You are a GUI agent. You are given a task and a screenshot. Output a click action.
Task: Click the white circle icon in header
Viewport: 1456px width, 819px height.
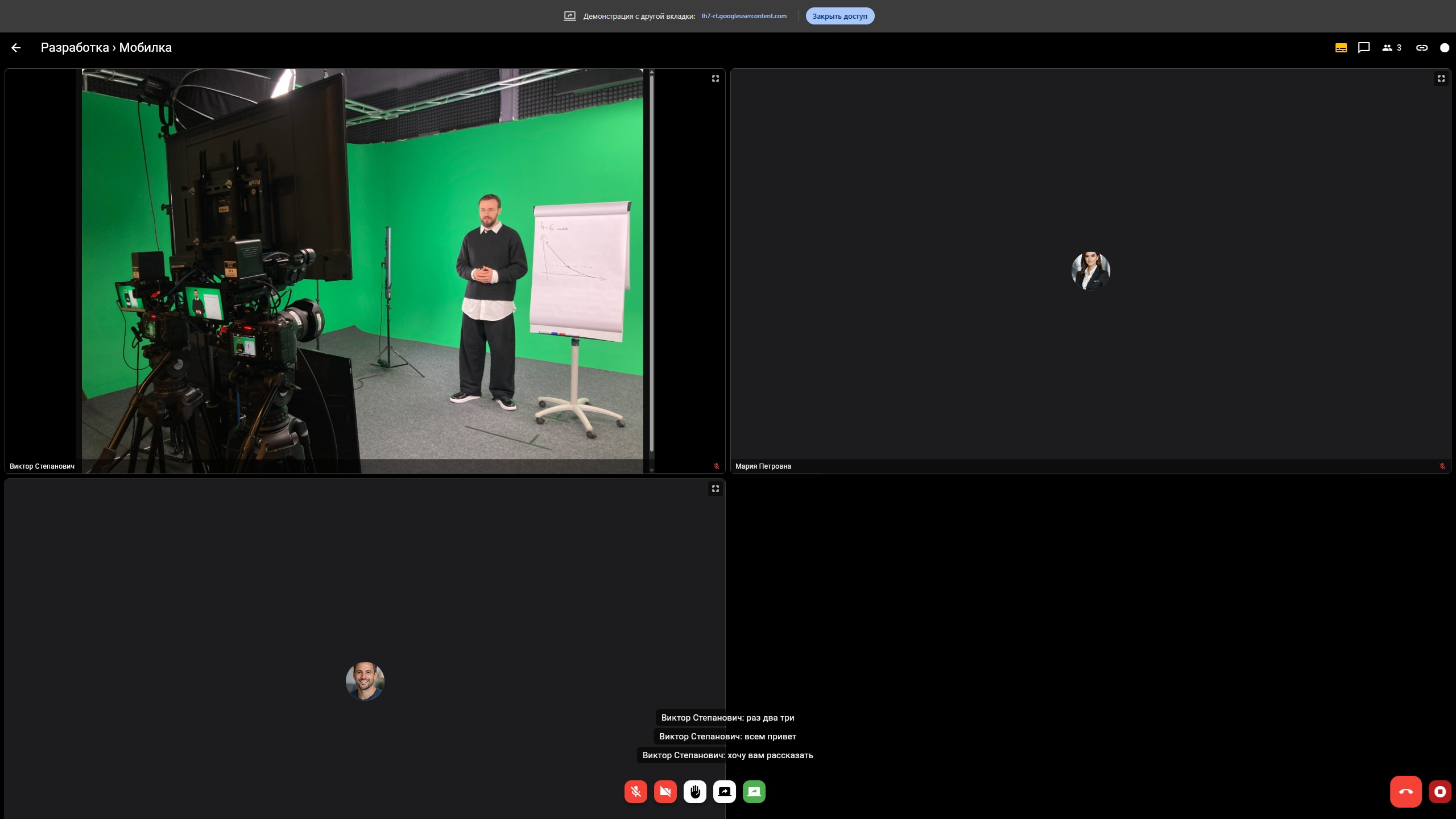(x=1445, y=48)
